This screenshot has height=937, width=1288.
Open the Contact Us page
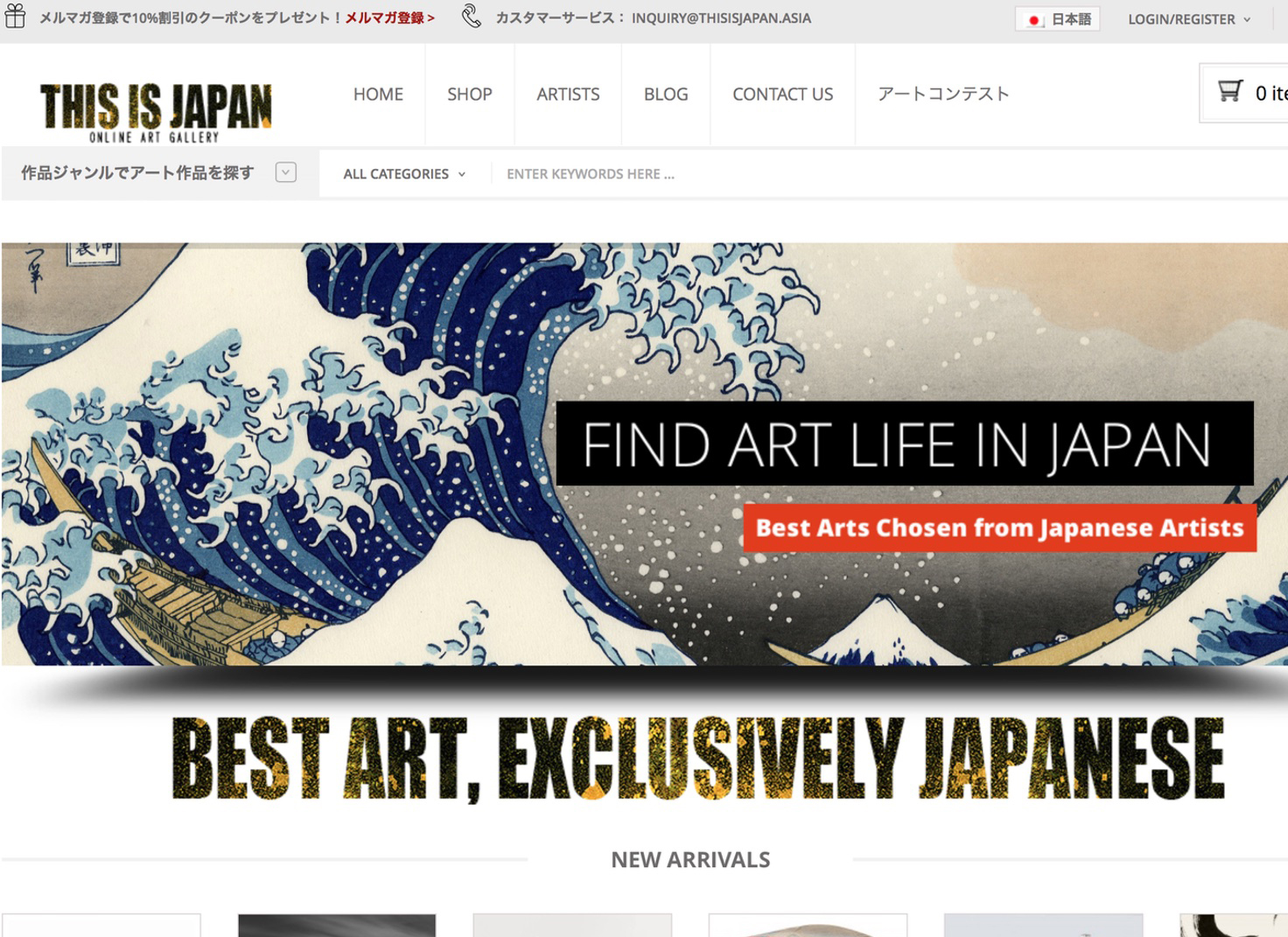pyautogui.click(x=782, y=94)
